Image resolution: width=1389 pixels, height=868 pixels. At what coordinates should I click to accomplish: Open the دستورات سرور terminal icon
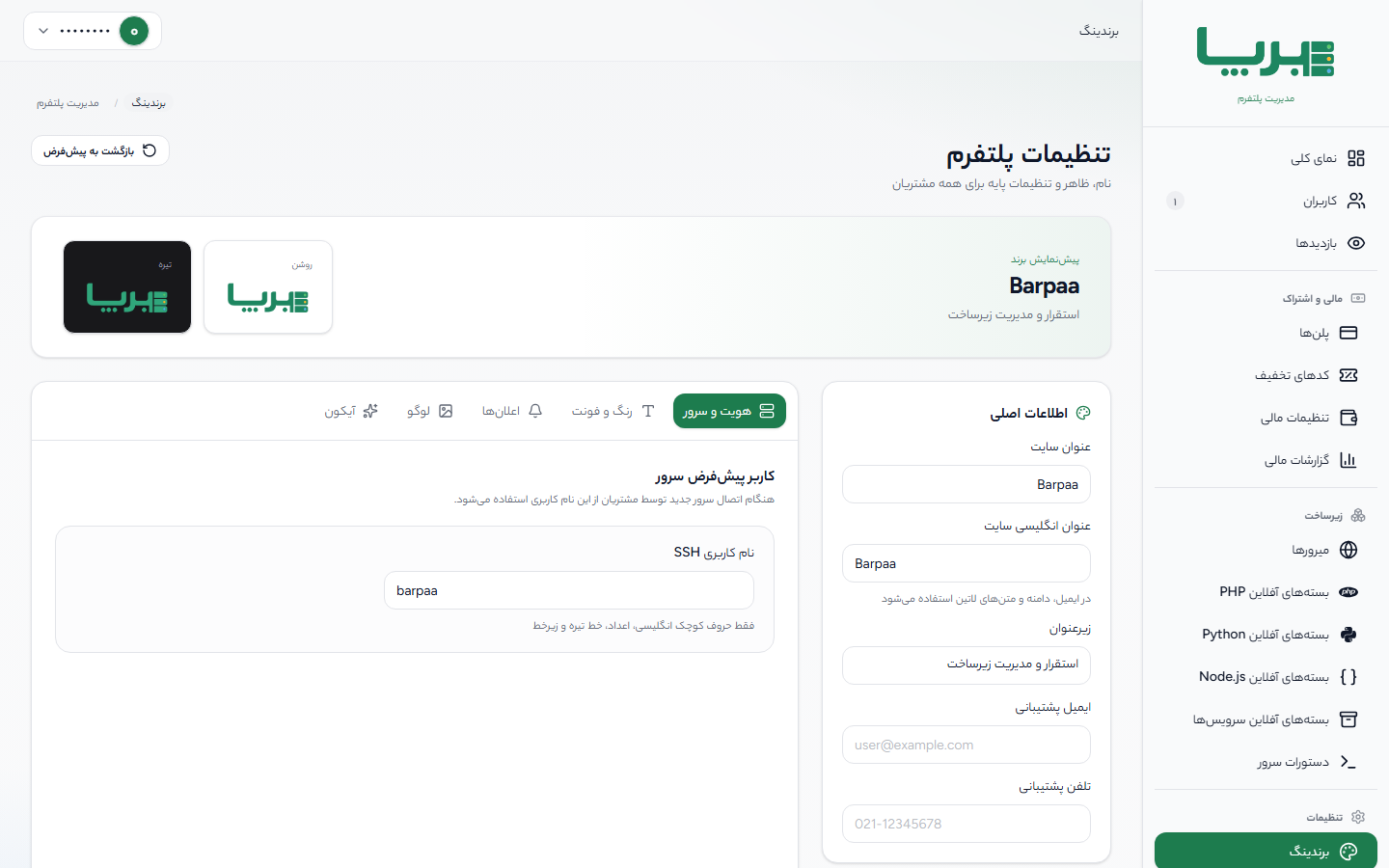[x=1348, y=762]
